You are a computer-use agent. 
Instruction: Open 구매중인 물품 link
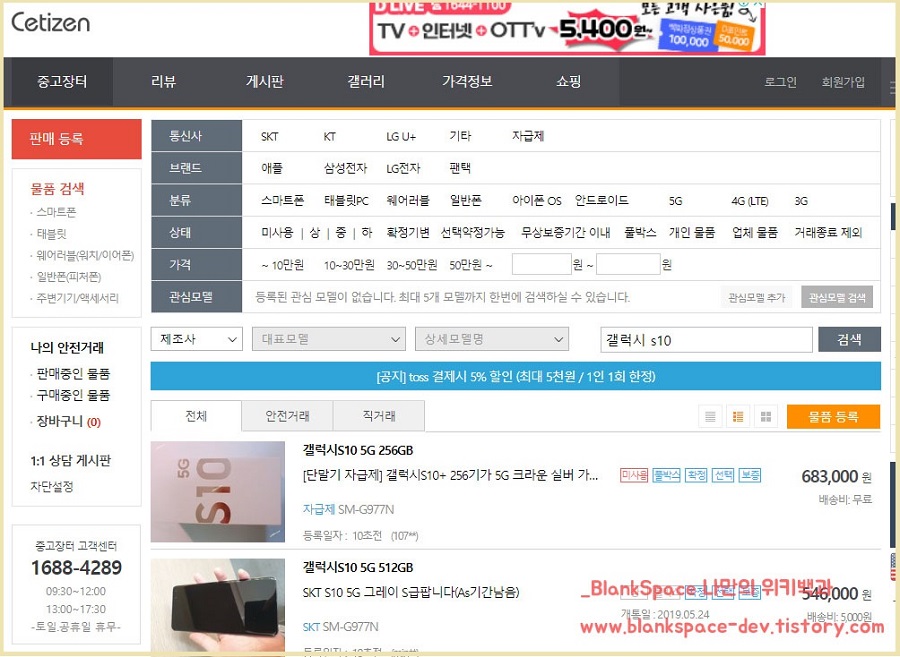tap(73, 395)
